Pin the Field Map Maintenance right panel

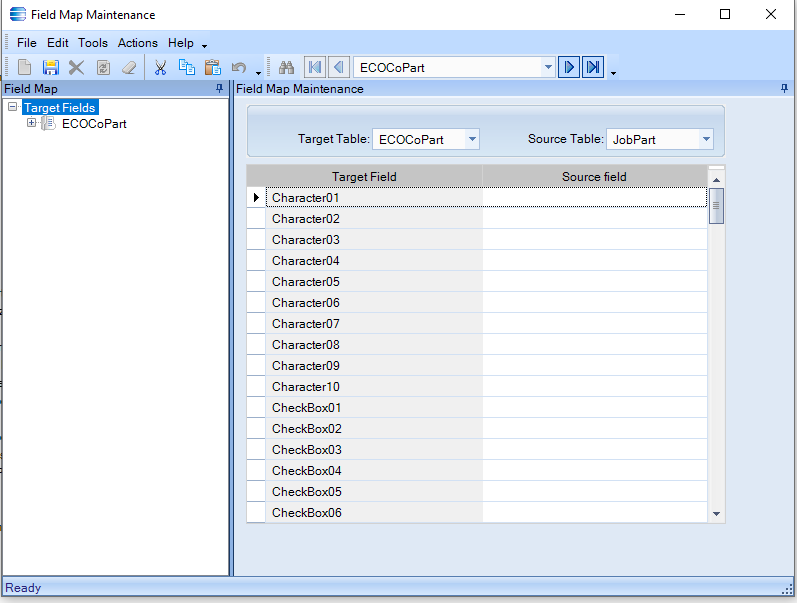[x=784, y=88]
